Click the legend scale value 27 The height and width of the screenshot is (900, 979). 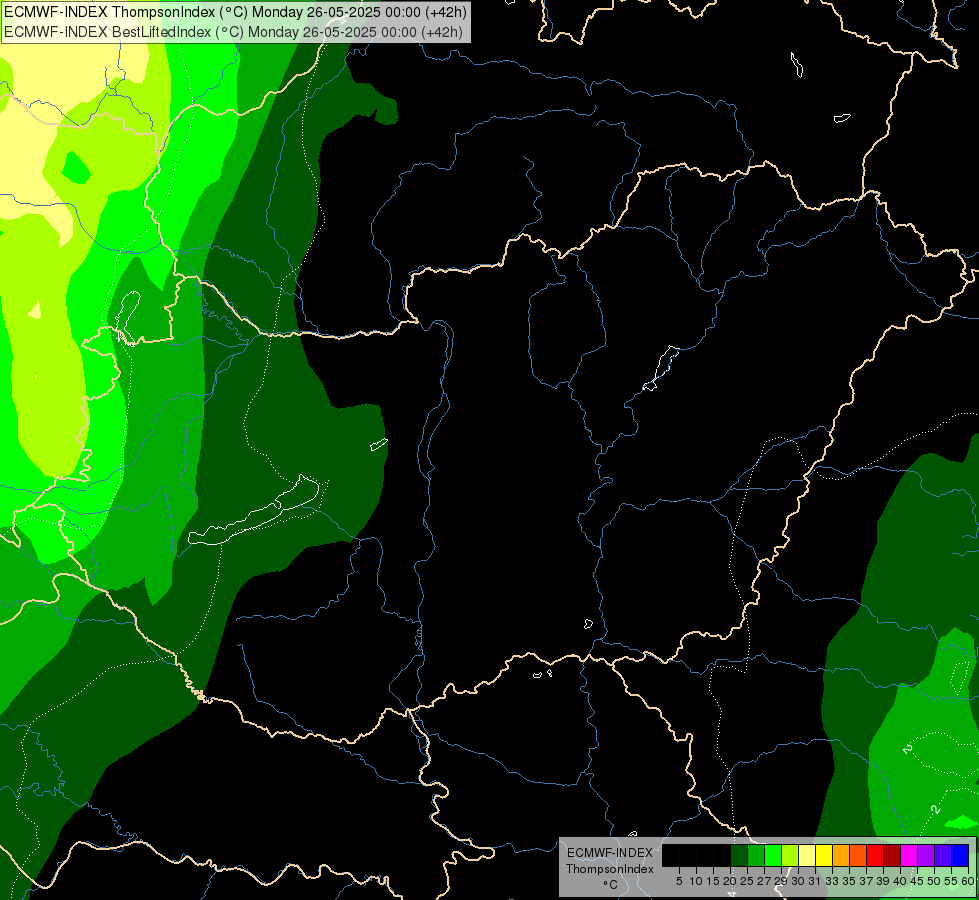point(764,881)
